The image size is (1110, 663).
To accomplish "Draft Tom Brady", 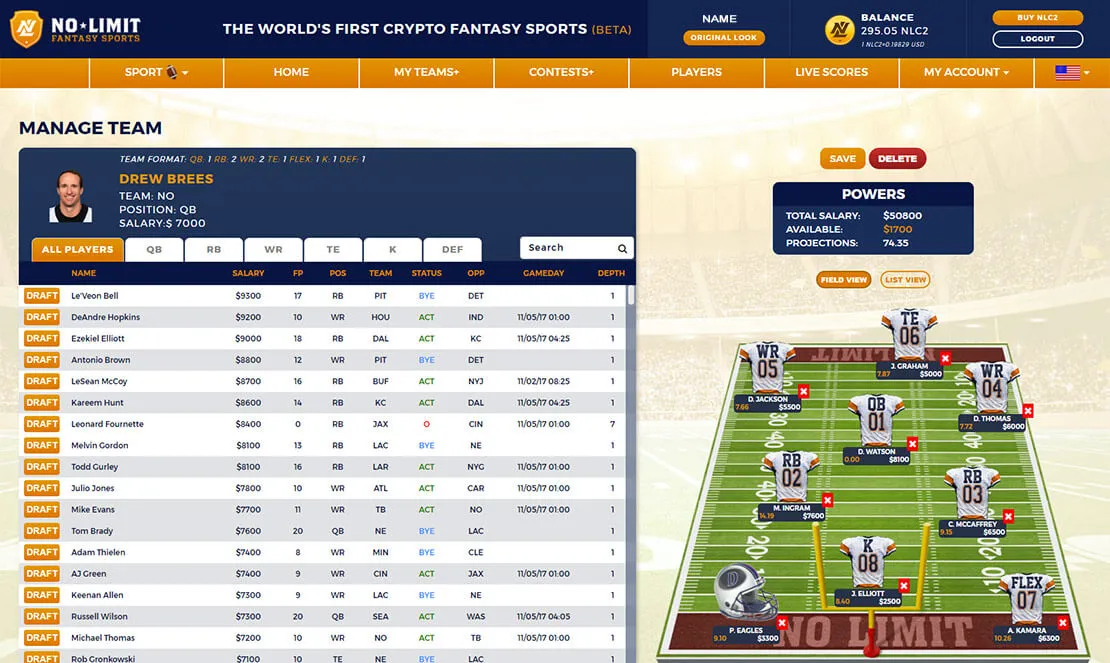I will [42, 531].
